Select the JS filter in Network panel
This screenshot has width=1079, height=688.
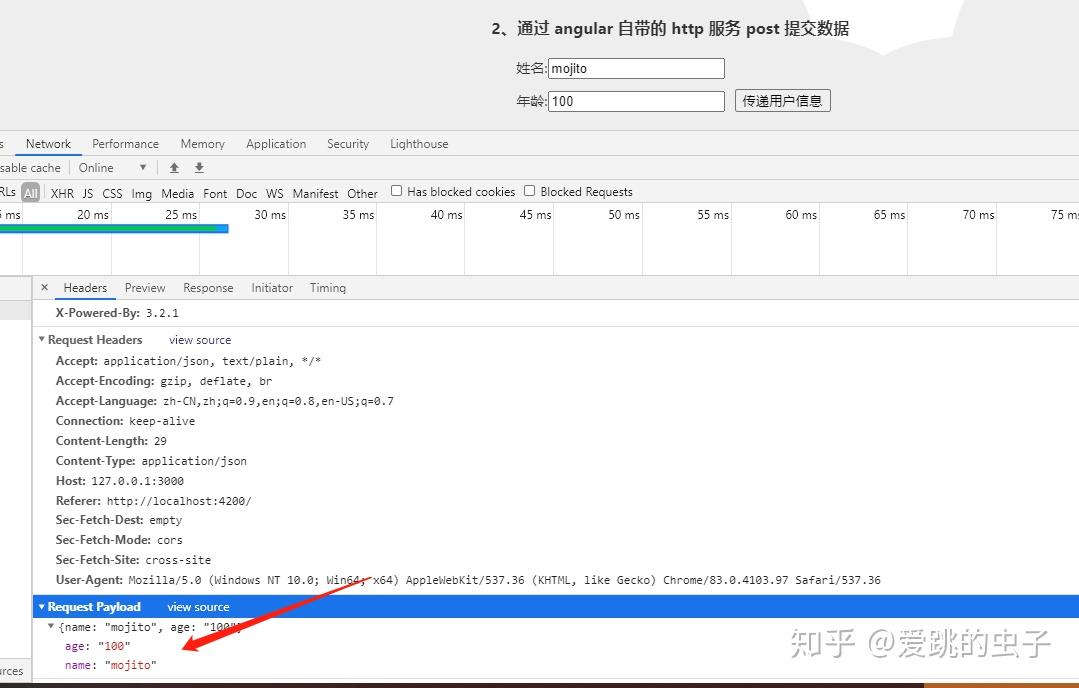87,192
